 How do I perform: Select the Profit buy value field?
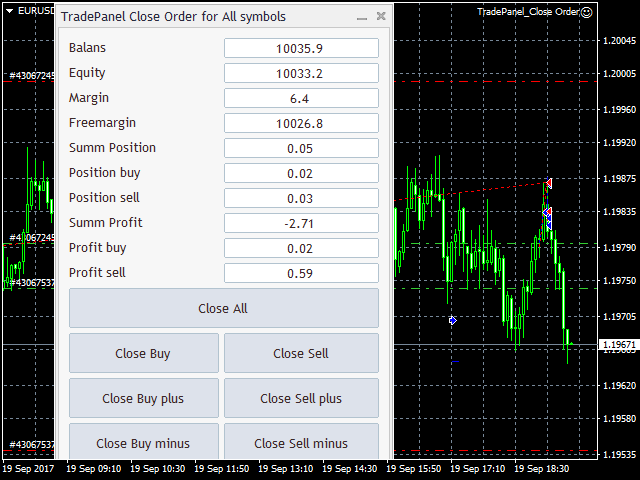coord(301,248)
